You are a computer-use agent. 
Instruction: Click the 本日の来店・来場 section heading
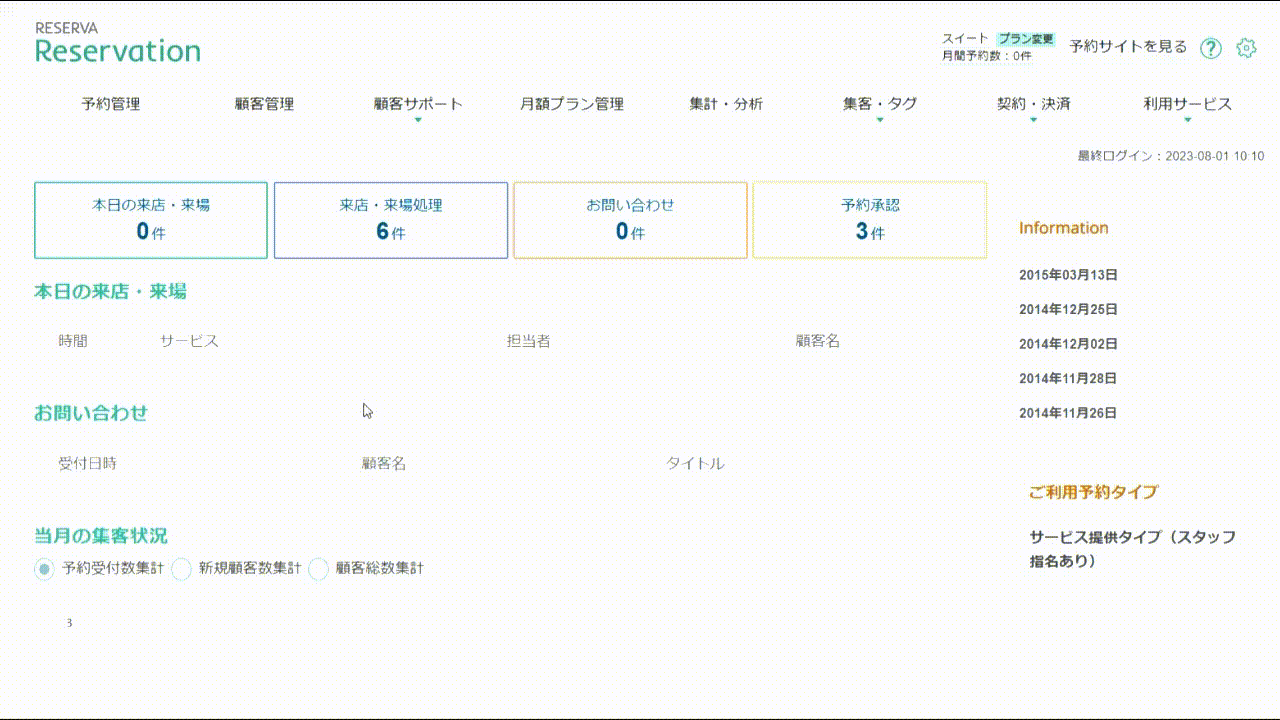pyautogui.click(x=110, y=292)
